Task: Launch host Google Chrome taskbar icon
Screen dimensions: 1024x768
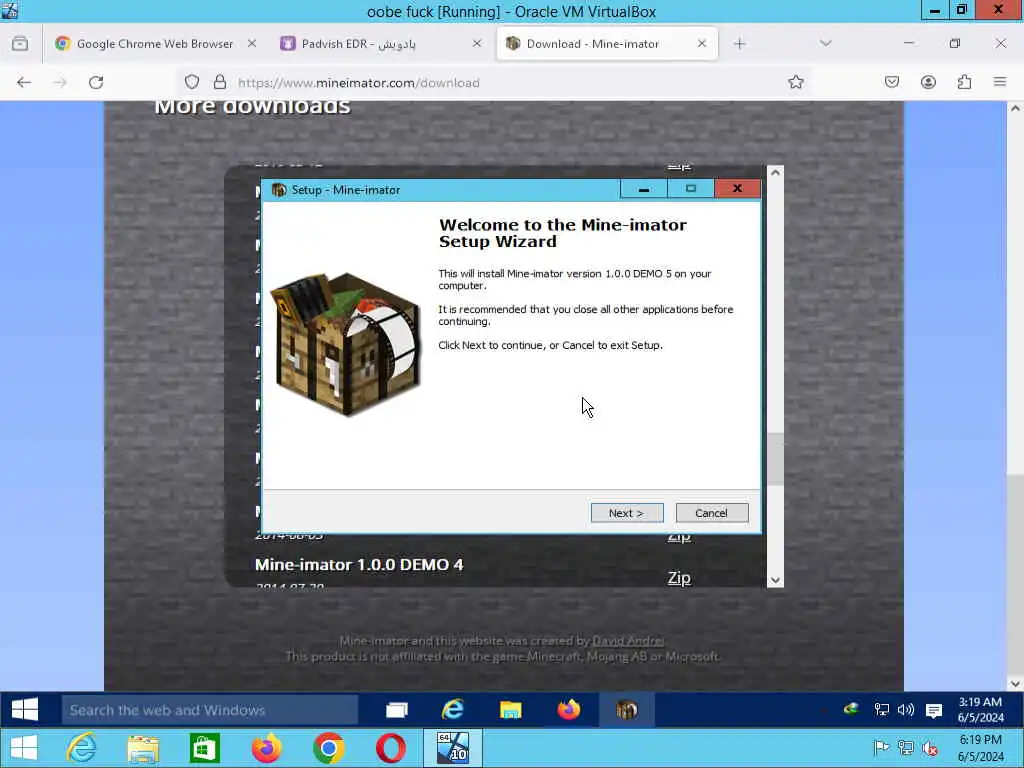Action: pos(328,748)
